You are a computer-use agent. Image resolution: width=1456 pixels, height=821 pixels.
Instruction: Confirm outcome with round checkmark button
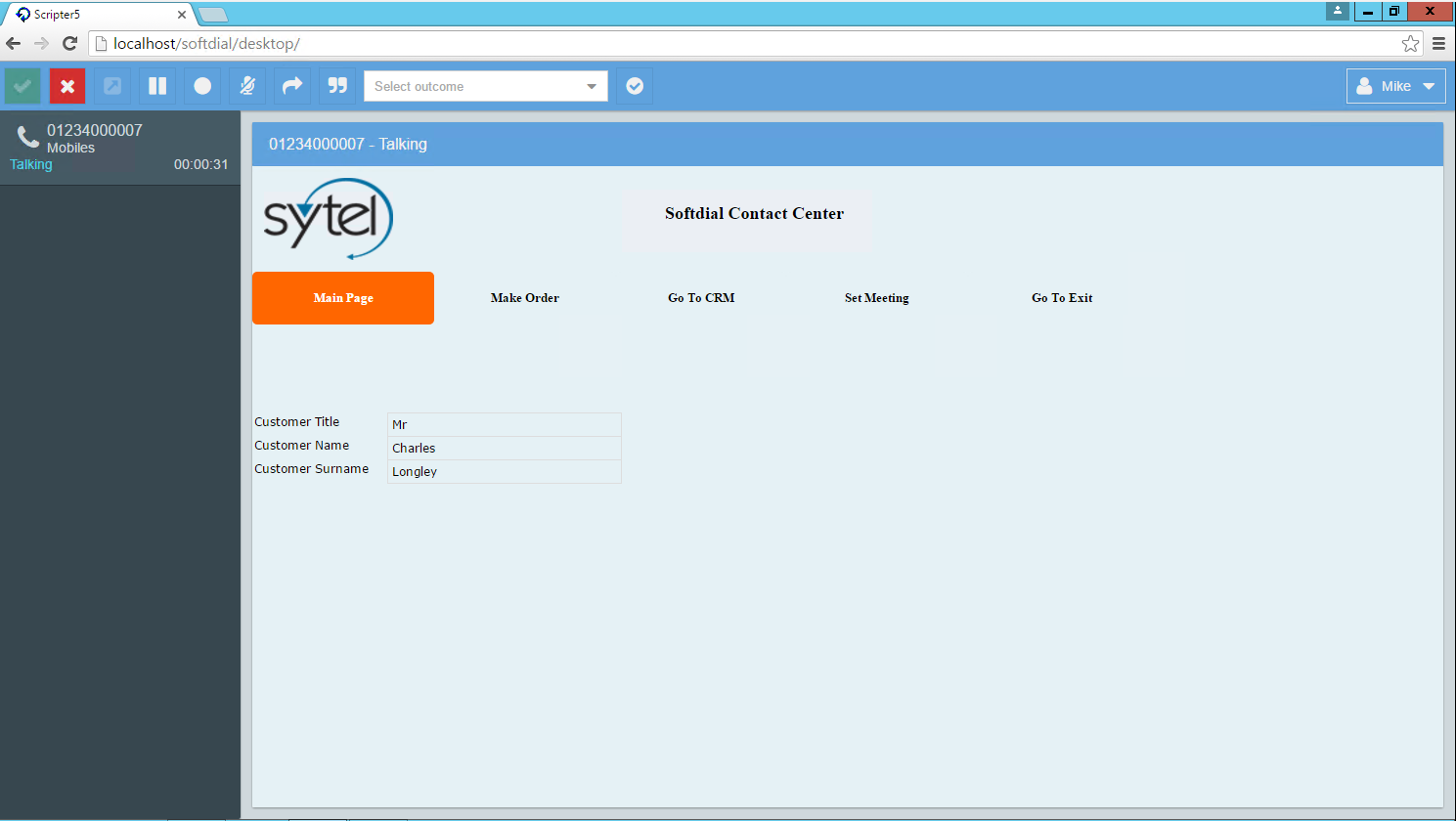click(x=635, y=86)
